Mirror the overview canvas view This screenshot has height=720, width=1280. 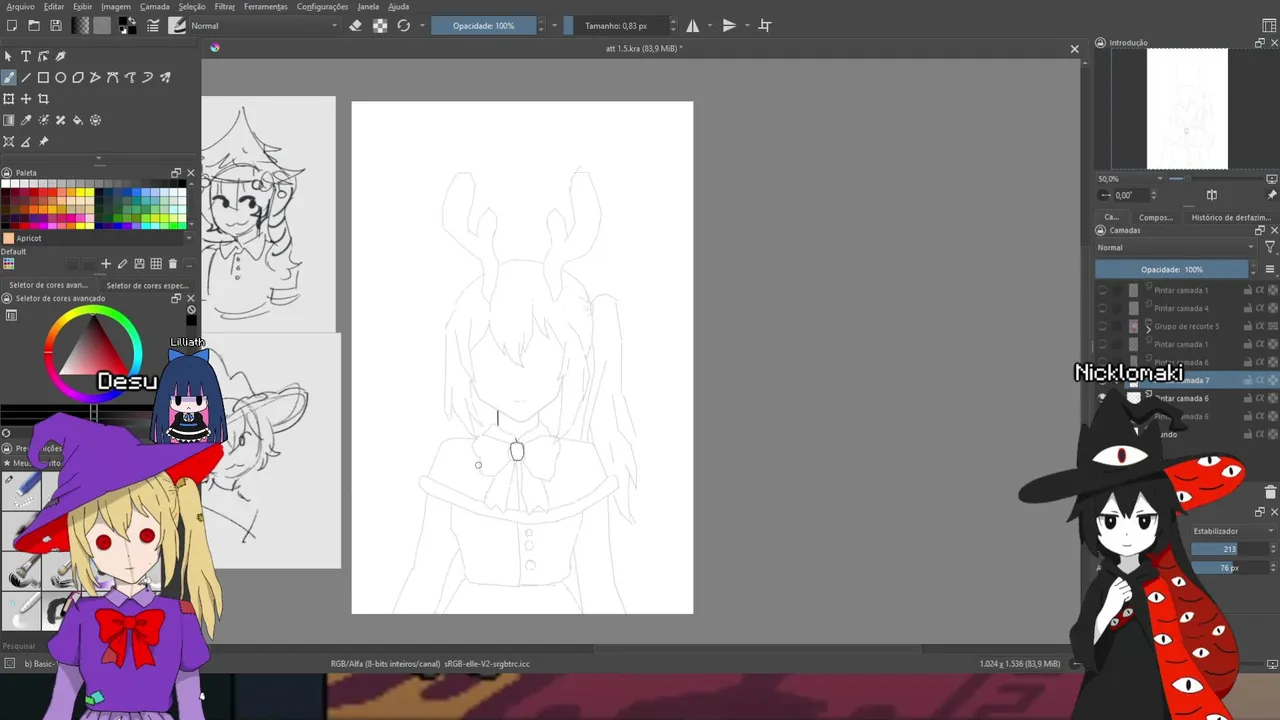[x=1212, y=195]
